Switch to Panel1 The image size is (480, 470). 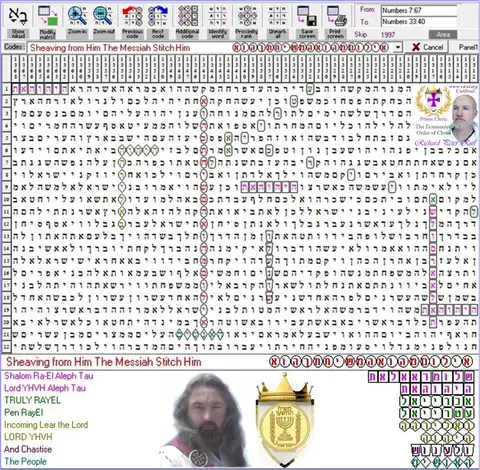(468, 47)
